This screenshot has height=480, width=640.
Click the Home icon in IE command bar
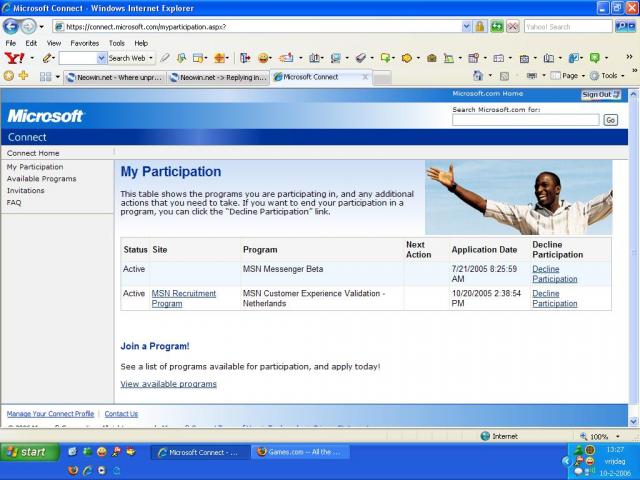478,76
